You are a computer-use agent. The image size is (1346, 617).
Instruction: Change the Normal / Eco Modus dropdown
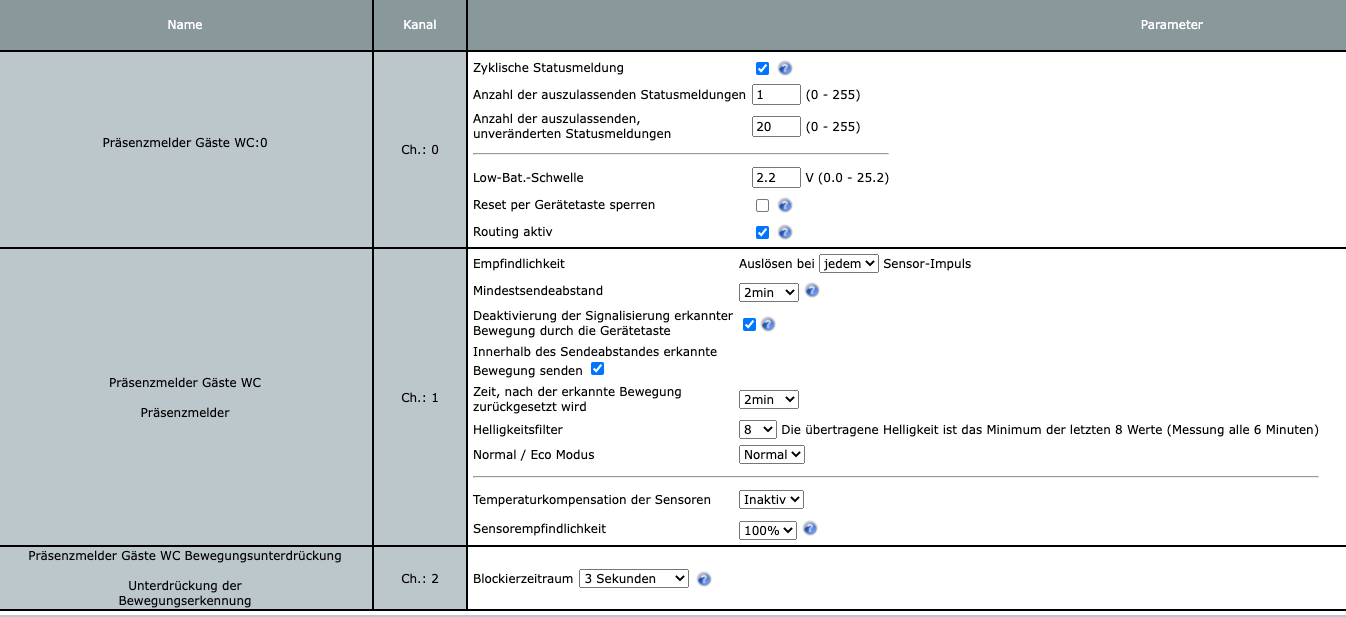click(x=771, y=455)
